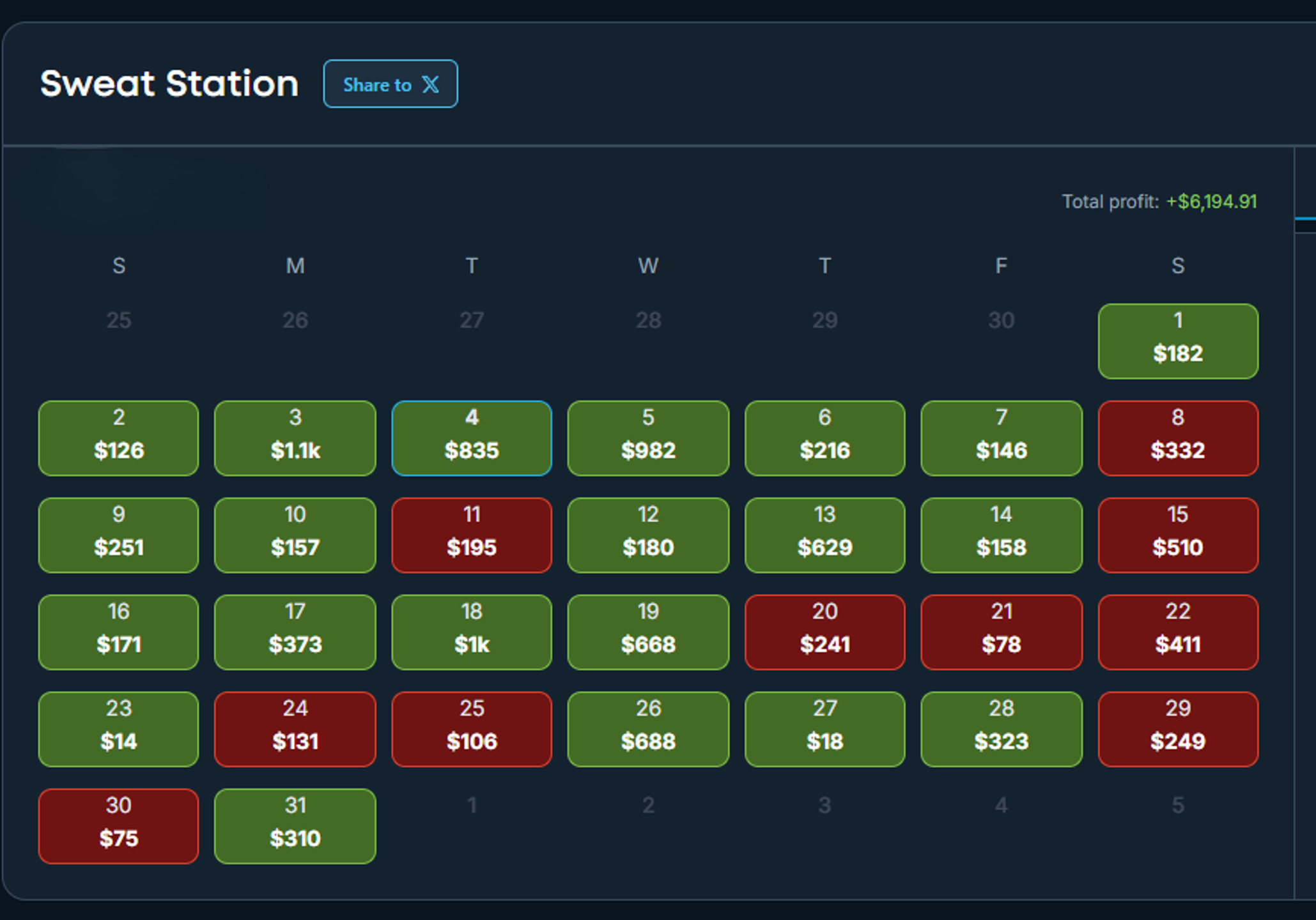Open red day 20 showing $241
1316x920 pixels.
point(824,632)
